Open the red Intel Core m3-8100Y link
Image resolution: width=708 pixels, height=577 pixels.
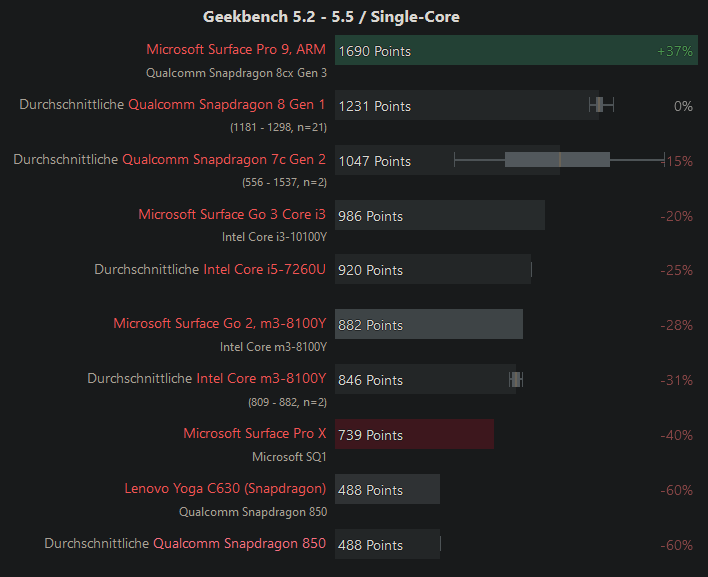pos(261,379)
